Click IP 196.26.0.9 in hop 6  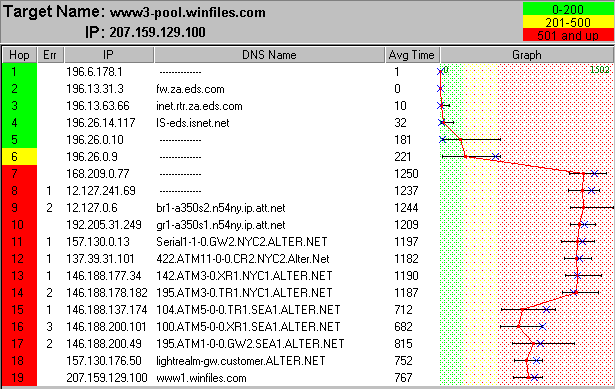tap(92, 157)
